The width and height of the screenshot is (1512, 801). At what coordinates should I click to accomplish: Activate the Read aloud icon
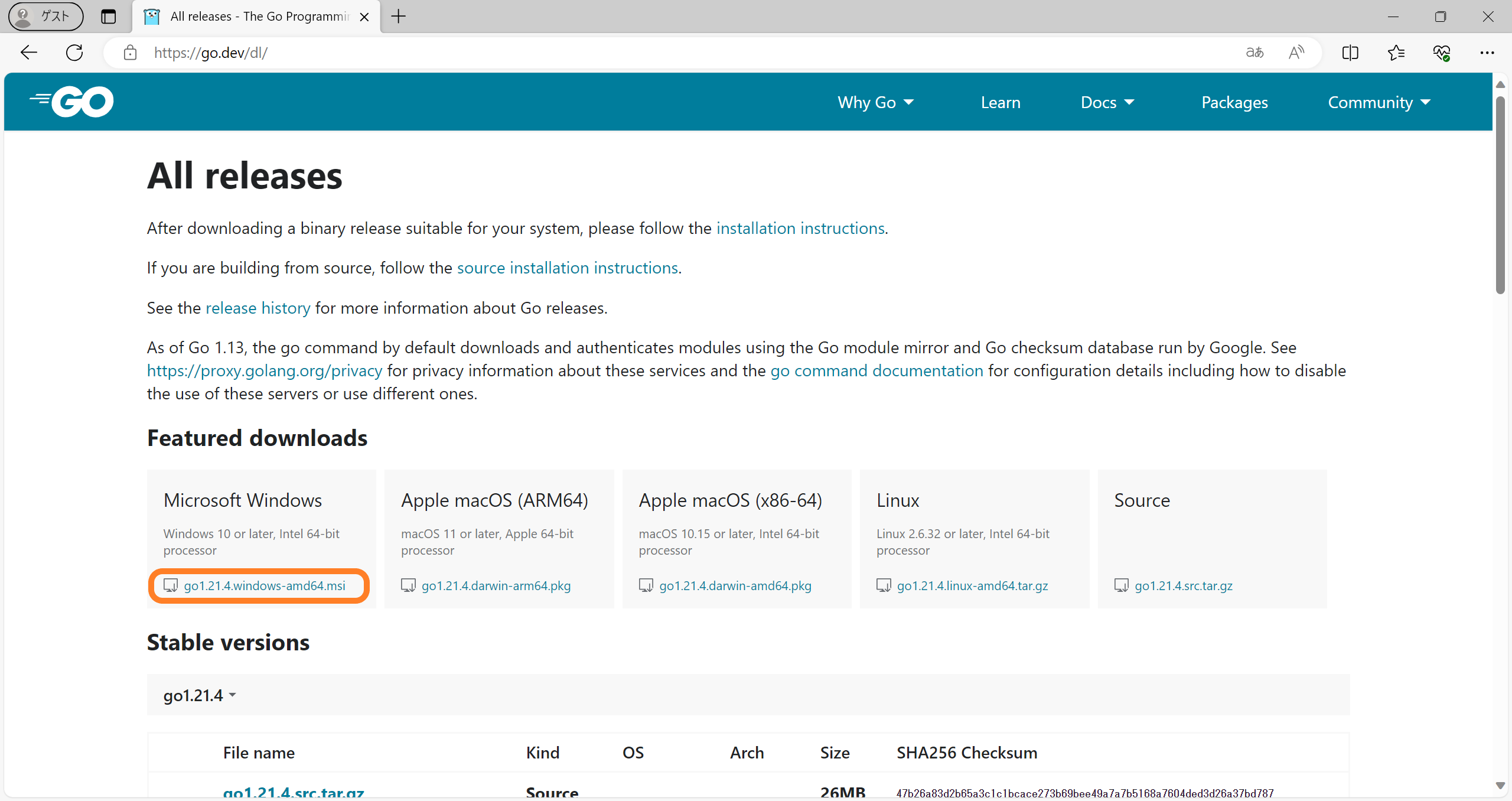point(1296,53)
